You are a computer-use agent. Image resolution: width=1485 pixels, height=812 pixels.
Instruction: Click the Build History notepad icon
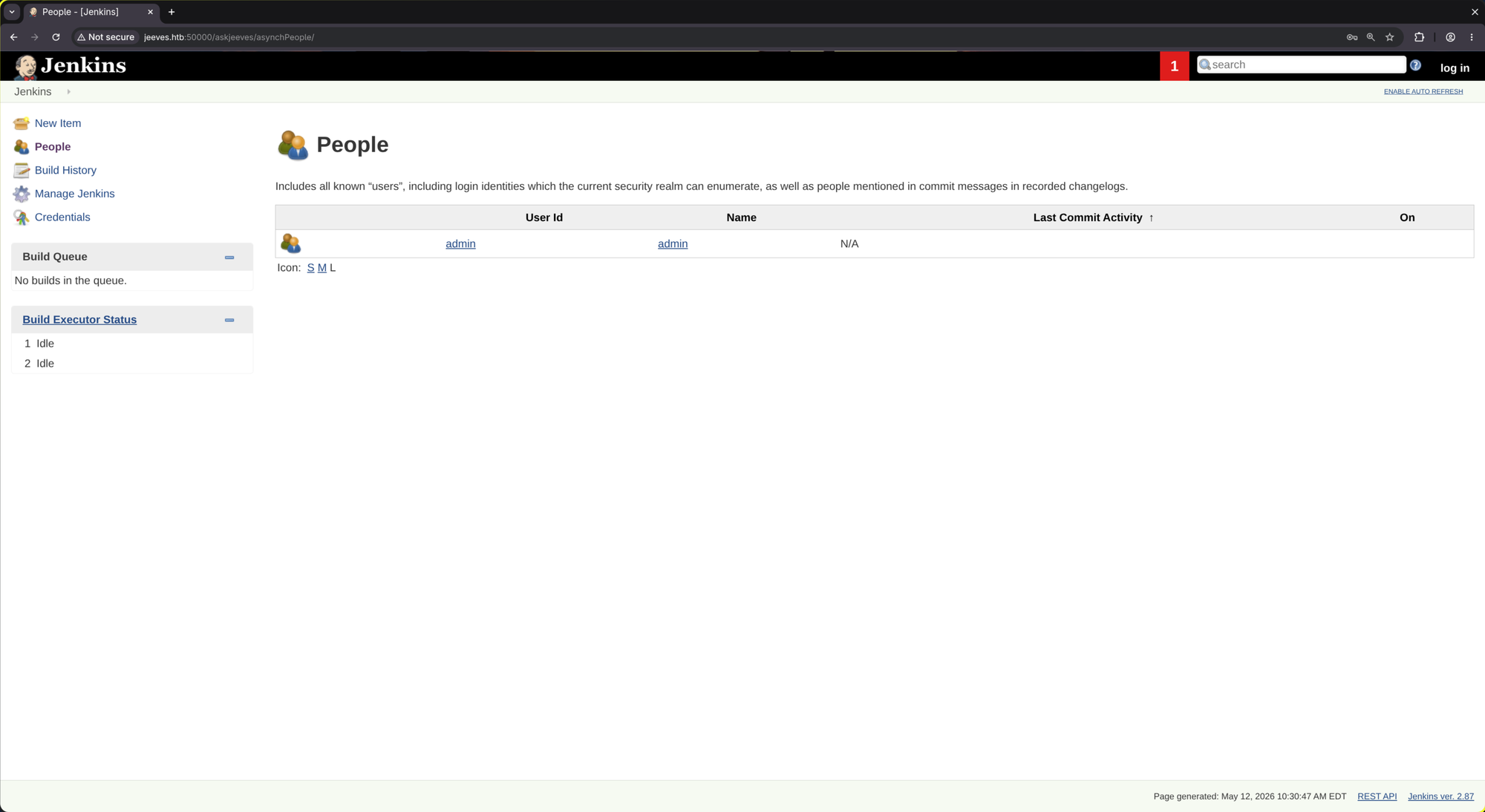[x=22, y=171]
